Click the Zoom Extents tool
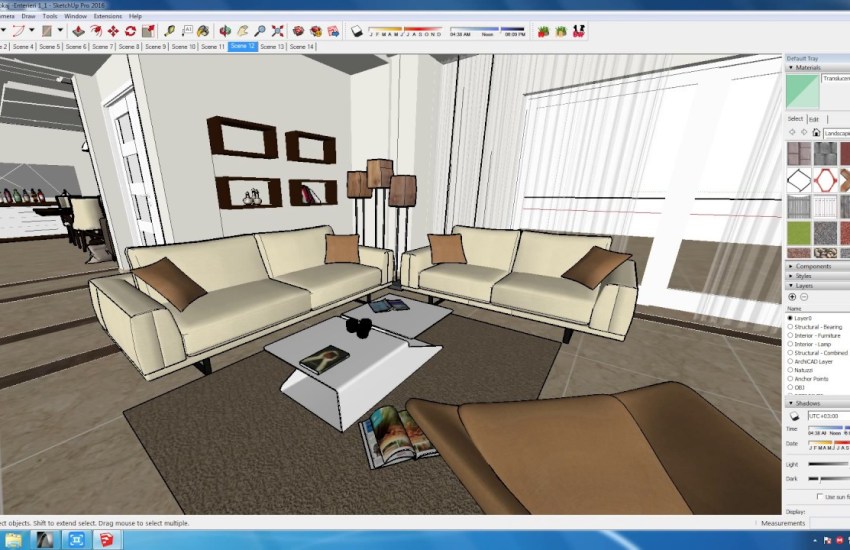Screen dimensions: 850x550 [278, 31]
